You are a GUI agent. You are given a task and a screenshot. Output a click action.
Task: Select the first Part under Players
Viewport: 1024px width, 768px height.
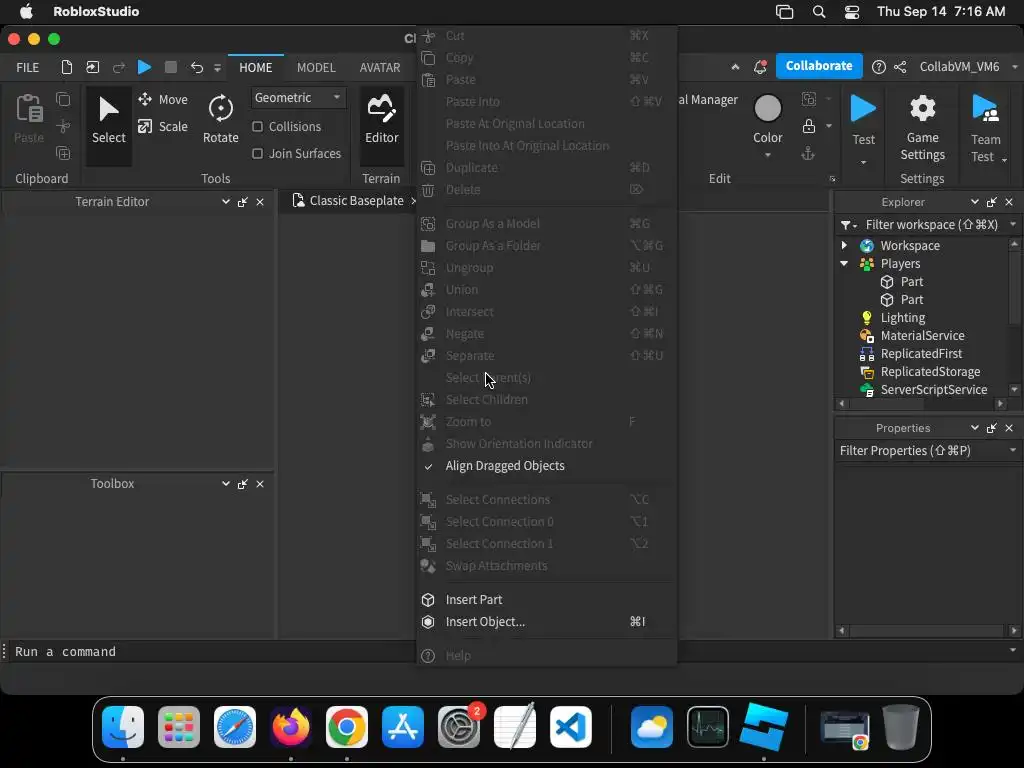(x=912, y=281)
